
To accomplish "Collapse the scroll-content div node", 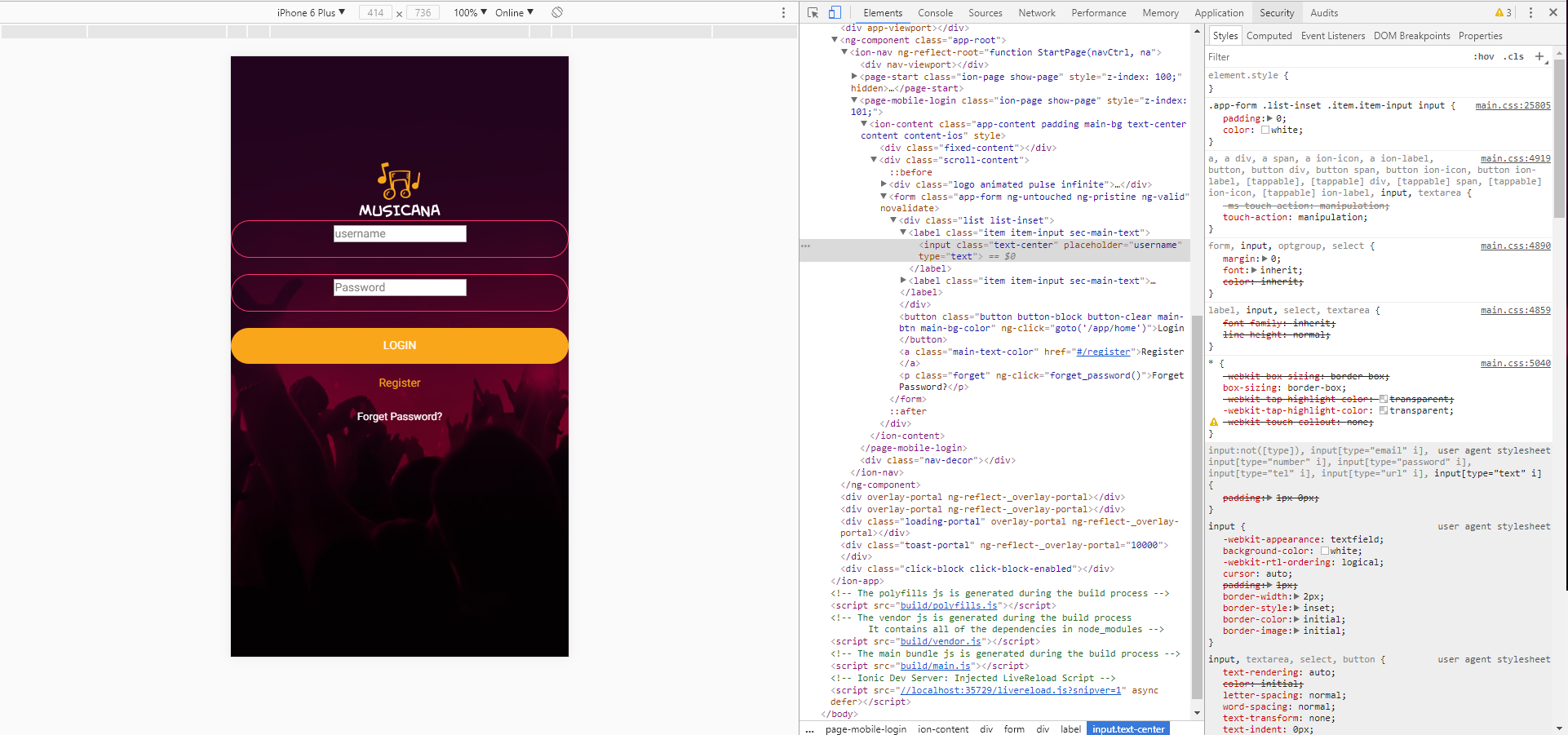I will pos(874,160).
